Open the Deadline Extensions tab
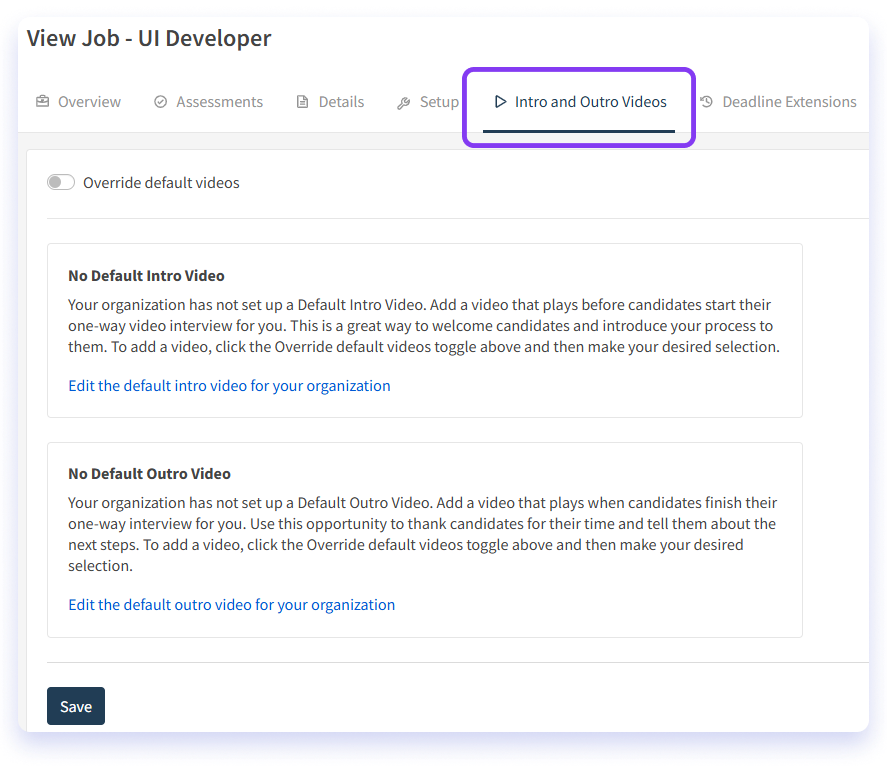The image size is (887, 766). click(x=778, y=102)
